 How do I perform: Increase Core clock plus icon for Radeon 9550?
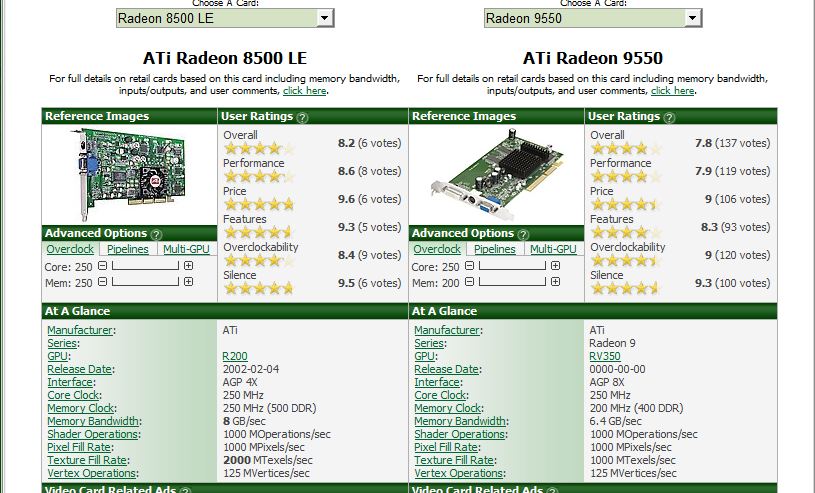pyautogui.click(x=555, y=266)
